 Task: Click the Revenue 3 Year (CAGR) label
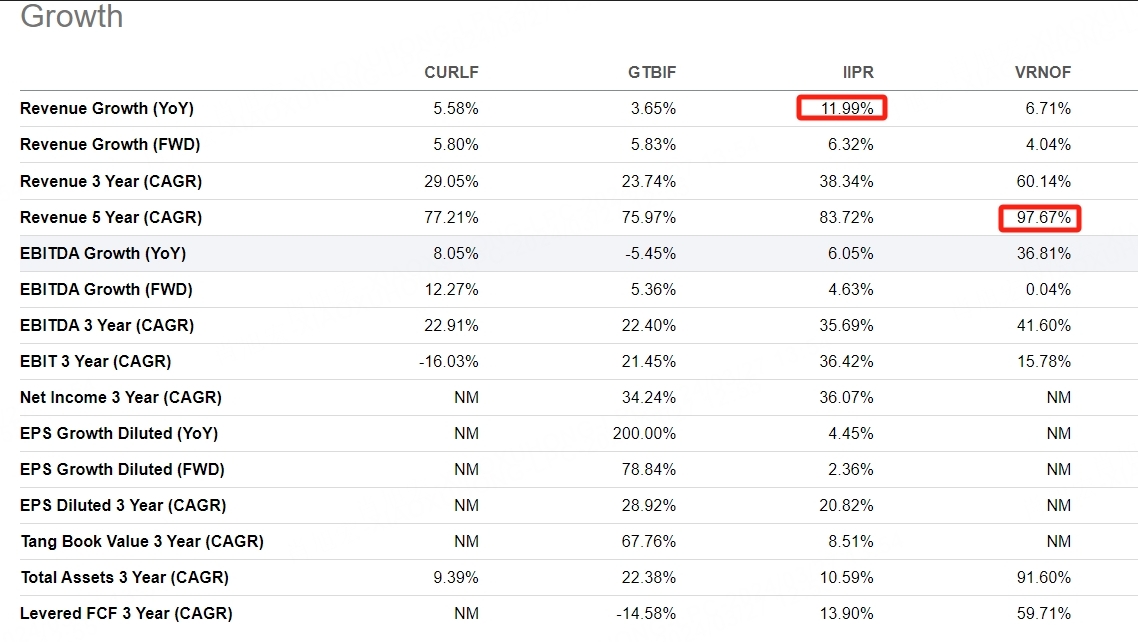[111, 181]
